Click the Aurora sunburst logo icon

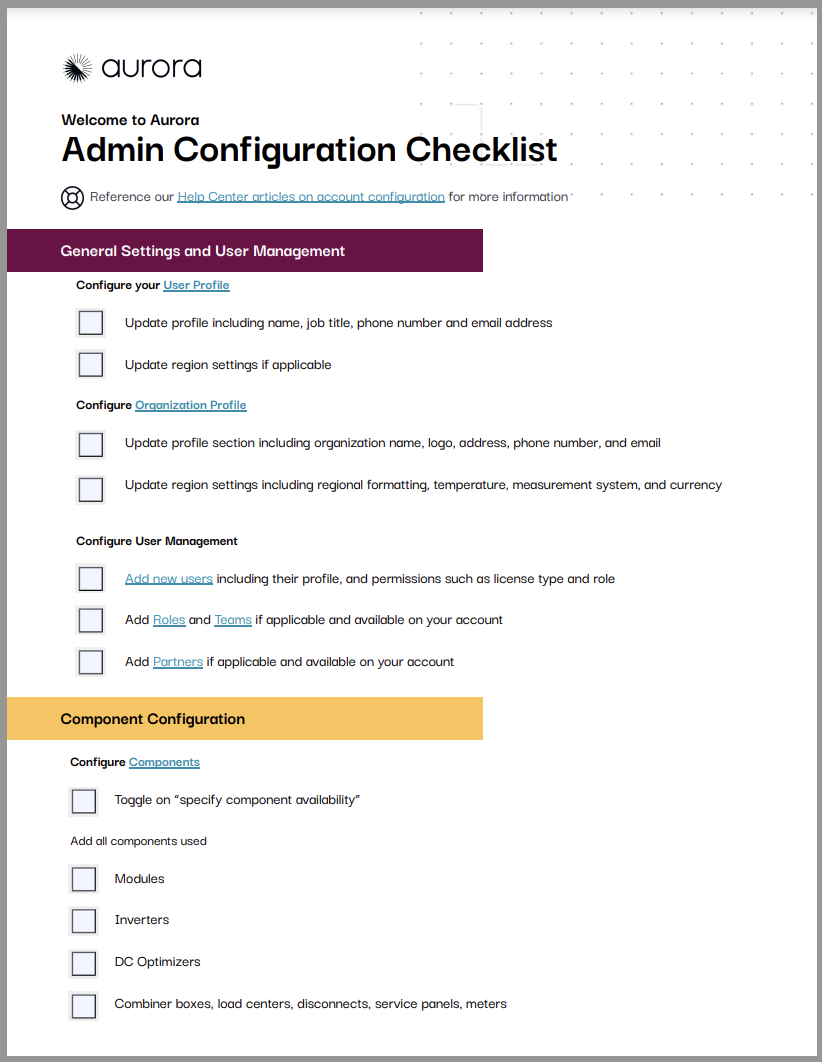pos(77,68)
